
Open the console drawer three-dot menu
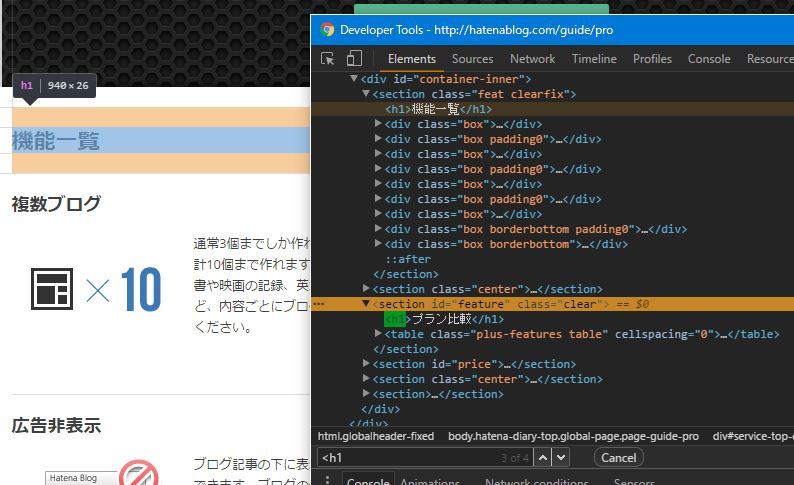[328, 480]
